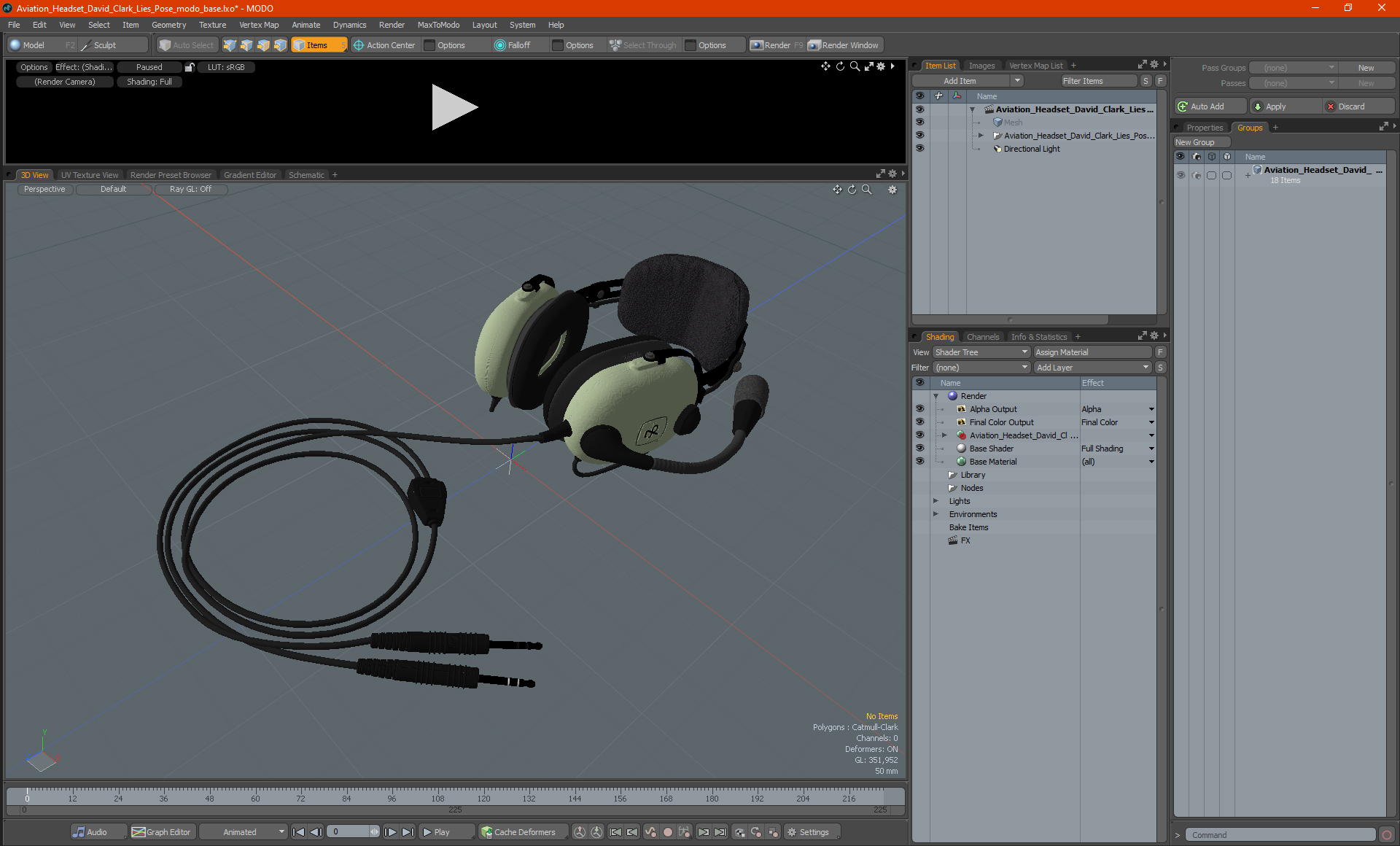Viewport: 1400px width, 846px height.
Task: Toggle visibility of Base Shader layer
Action: (919, 449)
